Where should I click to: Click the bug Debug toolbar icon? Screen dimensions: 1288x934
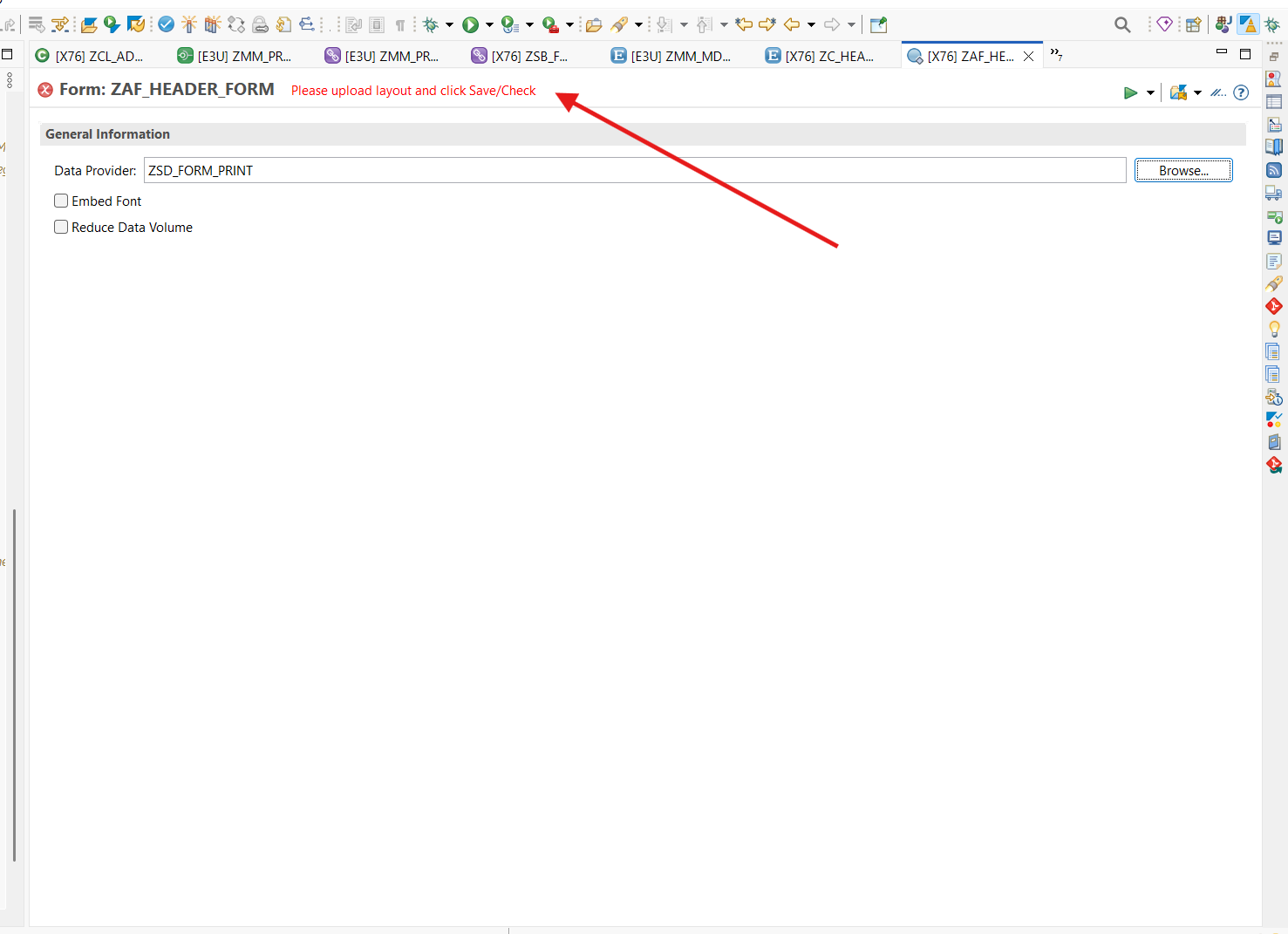point(431,24)
